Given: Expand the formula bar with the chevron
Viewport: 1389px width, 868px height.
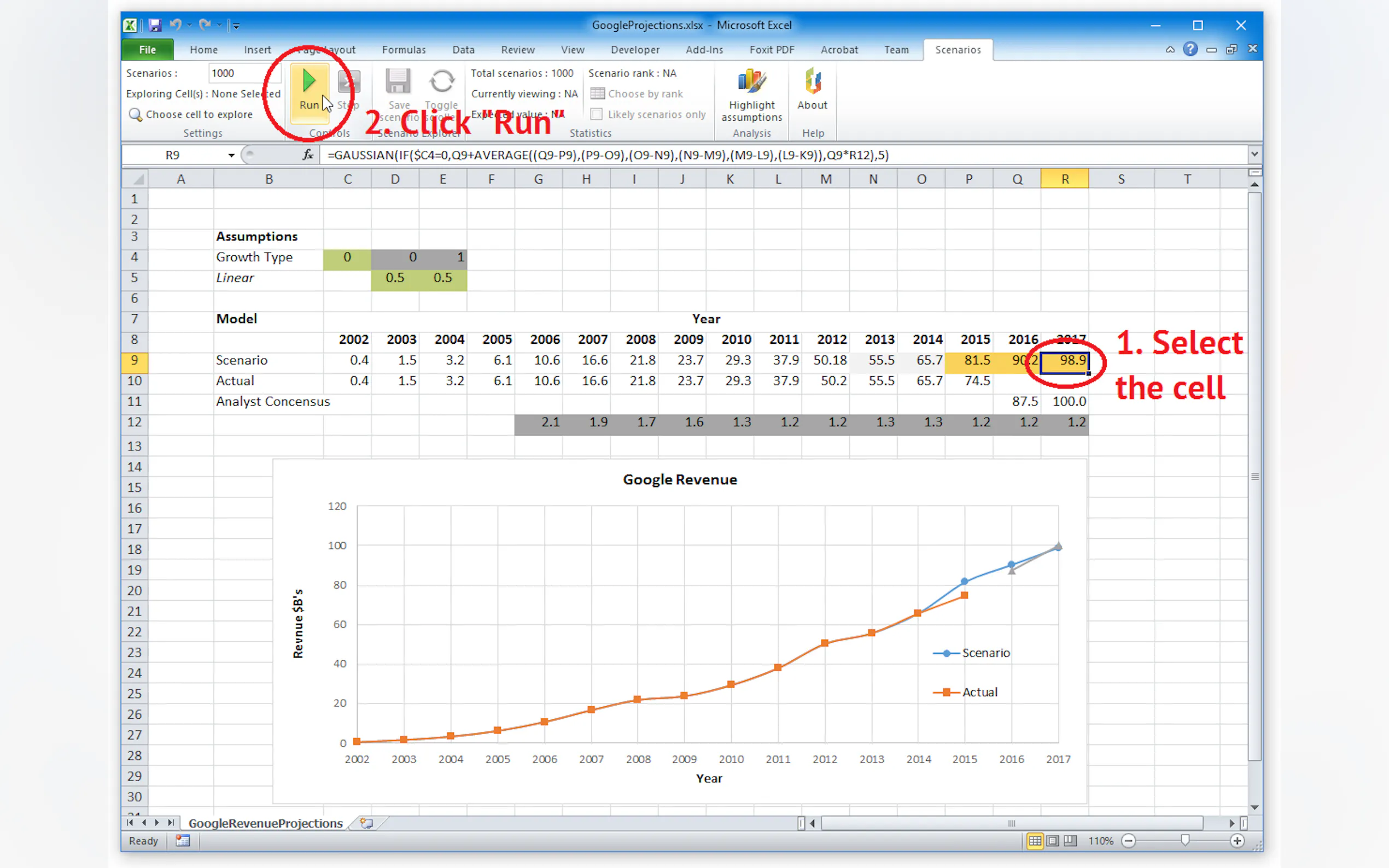Looking at the screenshot, I should click(1254, 154).
